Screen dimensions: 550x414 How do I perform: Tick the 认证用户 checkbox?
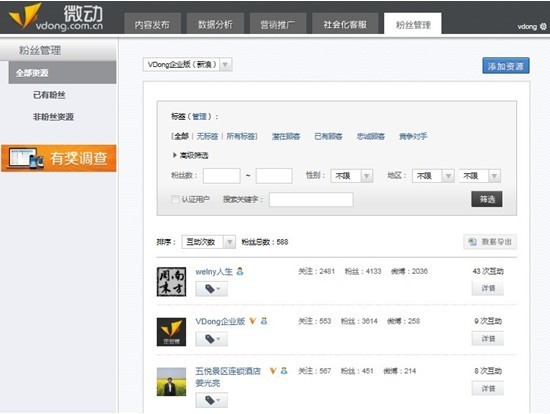tap(175, 199)
